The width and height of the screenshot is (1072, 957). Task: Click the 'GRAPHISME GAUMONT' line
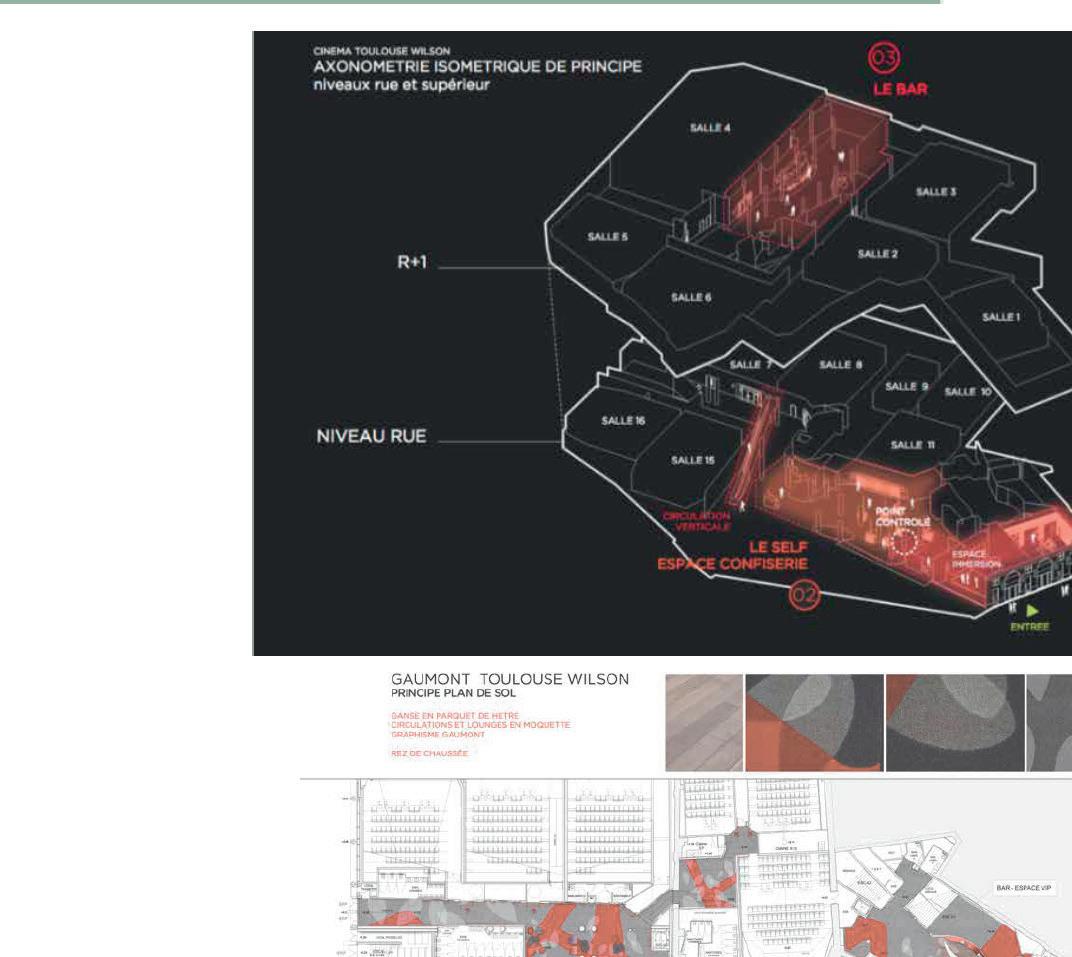tap(438, 734)
